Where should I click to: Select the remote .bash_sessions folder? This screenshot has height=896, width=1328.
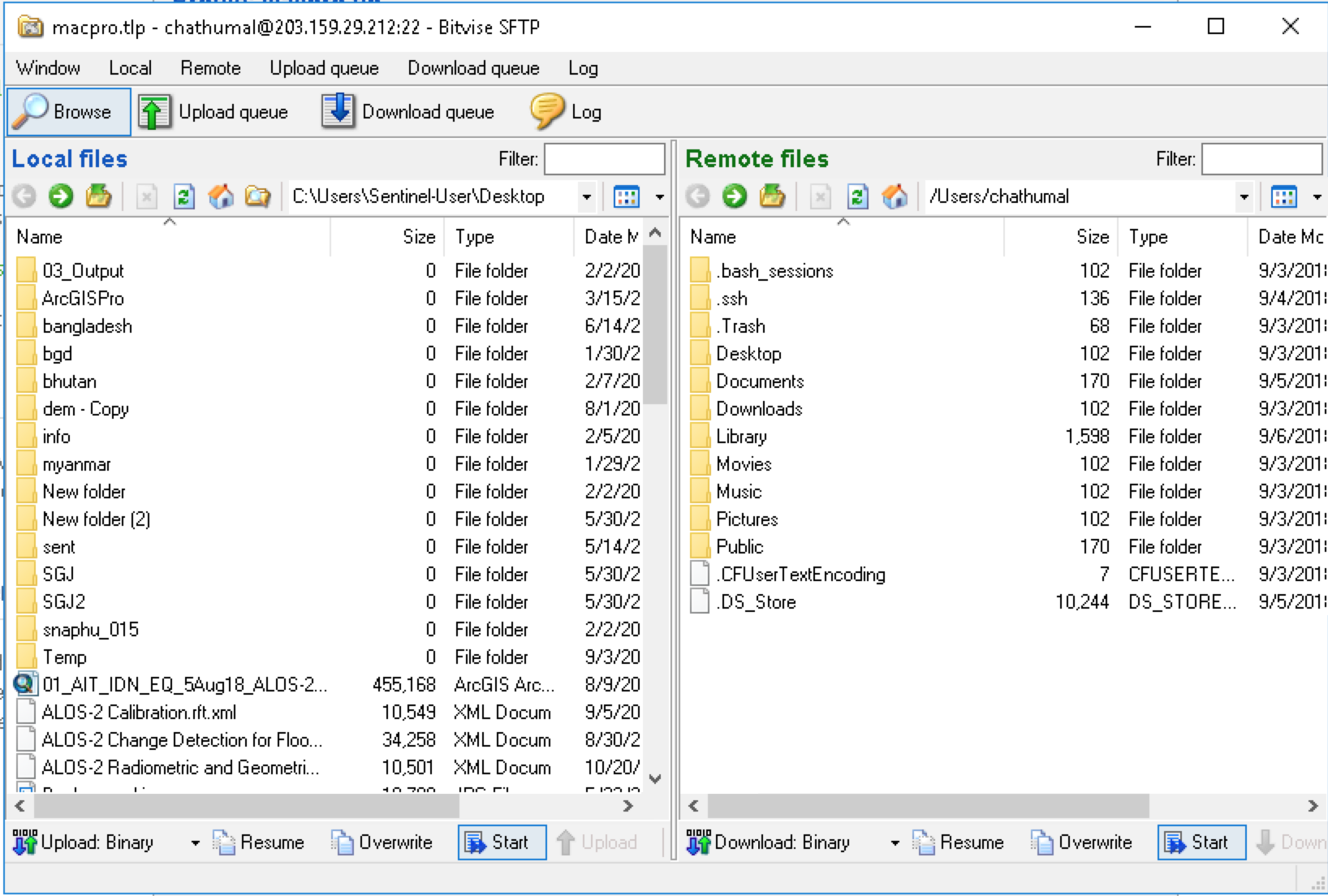774,270
